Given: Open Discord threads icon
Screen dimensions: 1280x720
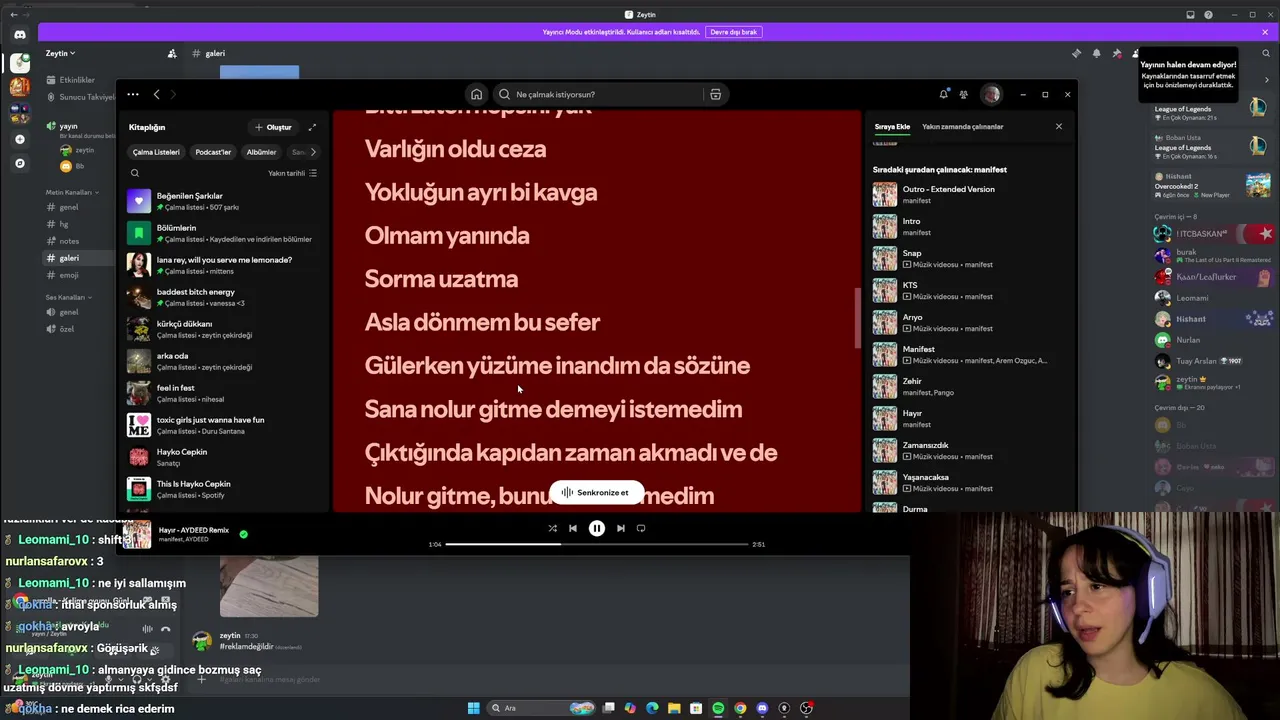Looking at the screenshot, I should (x=1076, y=53).
